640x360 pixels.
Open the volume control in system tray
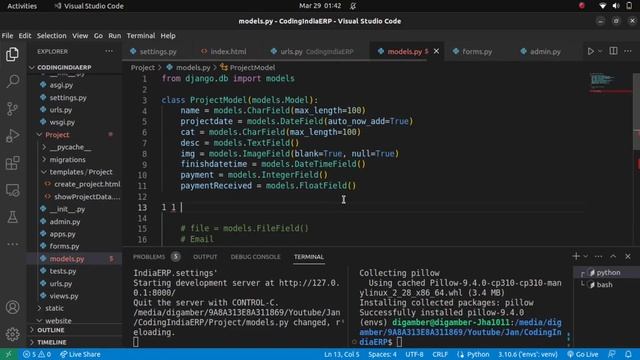click(x=616, y=6)
